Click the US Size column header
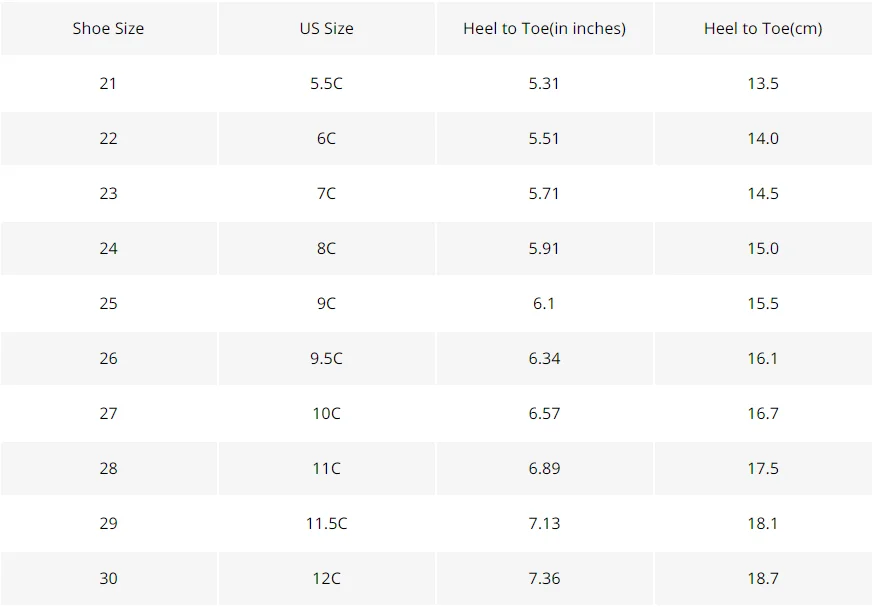Viewport: 872px width, 607px height. pyautogui.click(x=326, y=28)
